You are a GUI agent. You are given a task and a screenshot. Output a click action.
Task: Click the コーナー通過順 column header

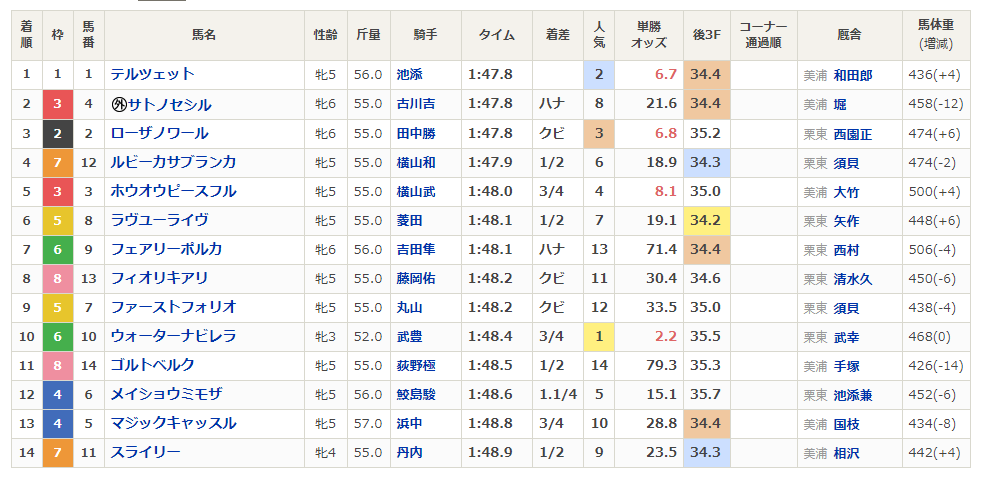click(763, 35)
